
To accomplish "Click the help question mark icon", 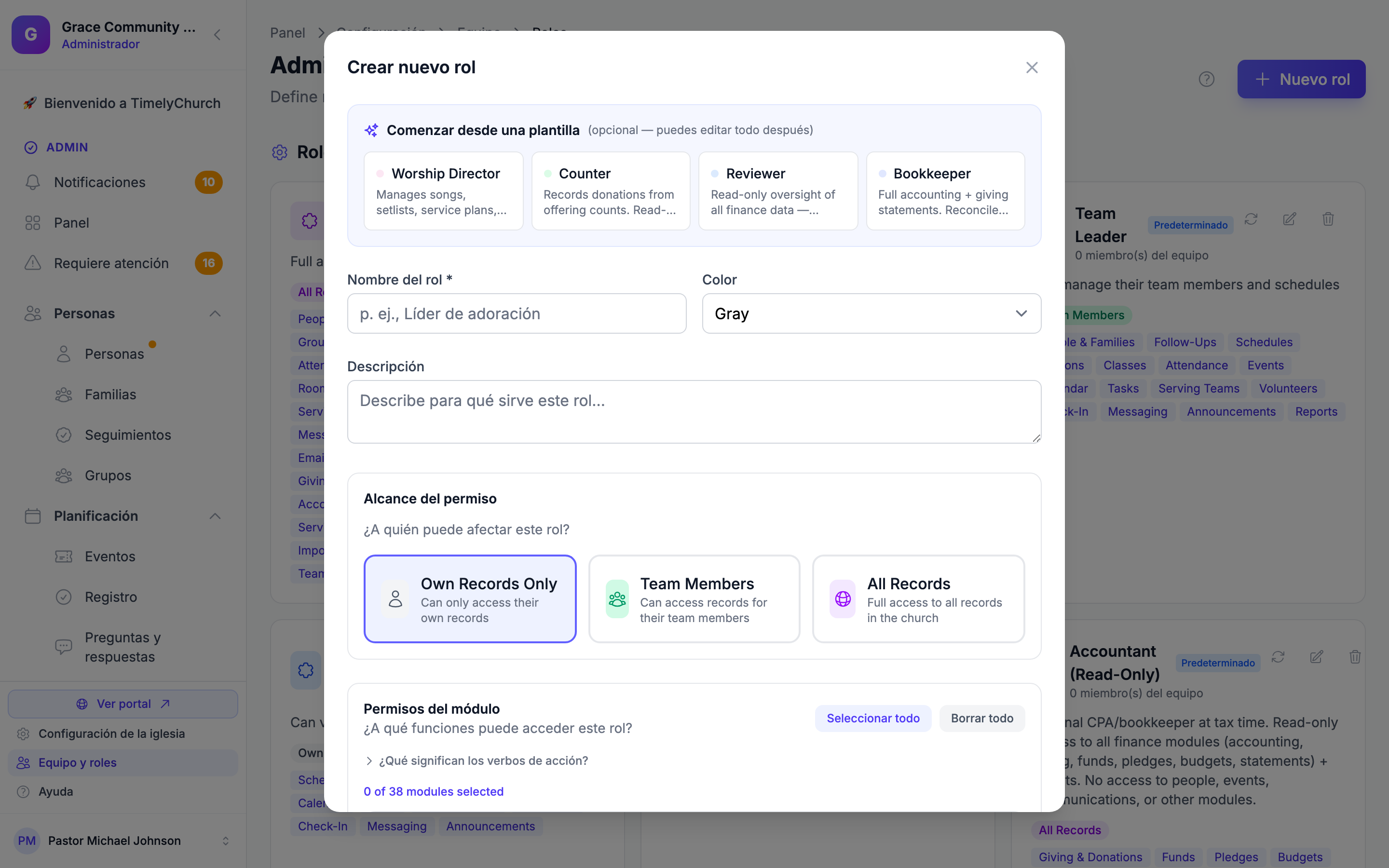I will point(1207,79).
